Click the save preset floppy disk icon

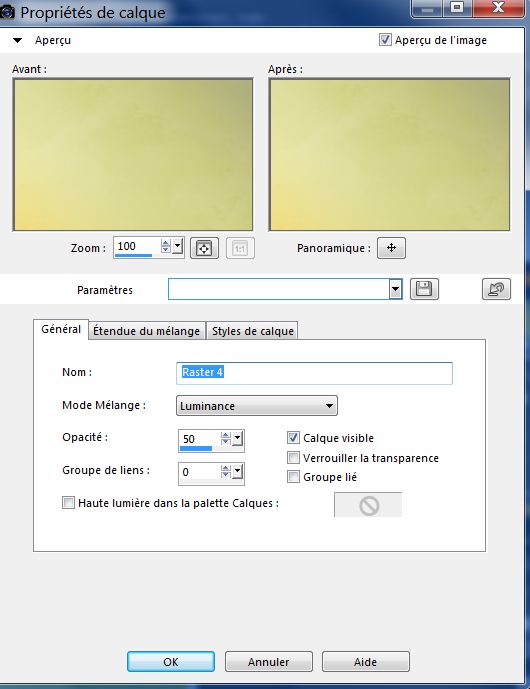(x=424, y=289)
